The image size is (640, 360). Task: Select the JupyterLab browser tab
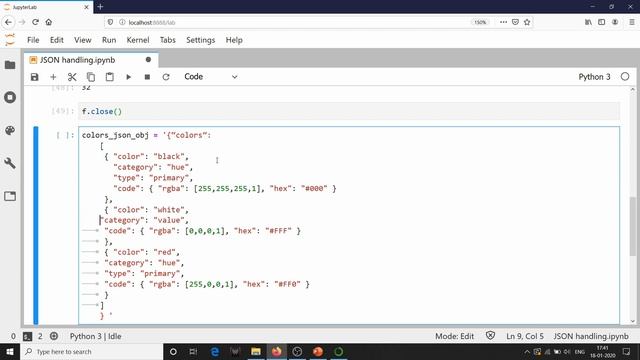pos(46,7)
